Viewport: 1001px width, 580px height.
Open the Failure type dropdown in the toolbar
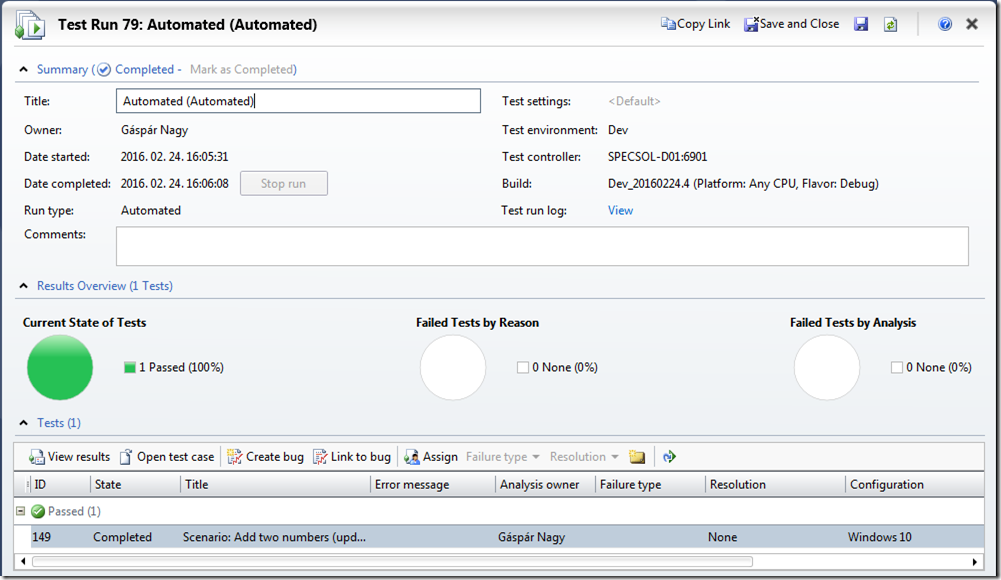(x=503, y=457)
